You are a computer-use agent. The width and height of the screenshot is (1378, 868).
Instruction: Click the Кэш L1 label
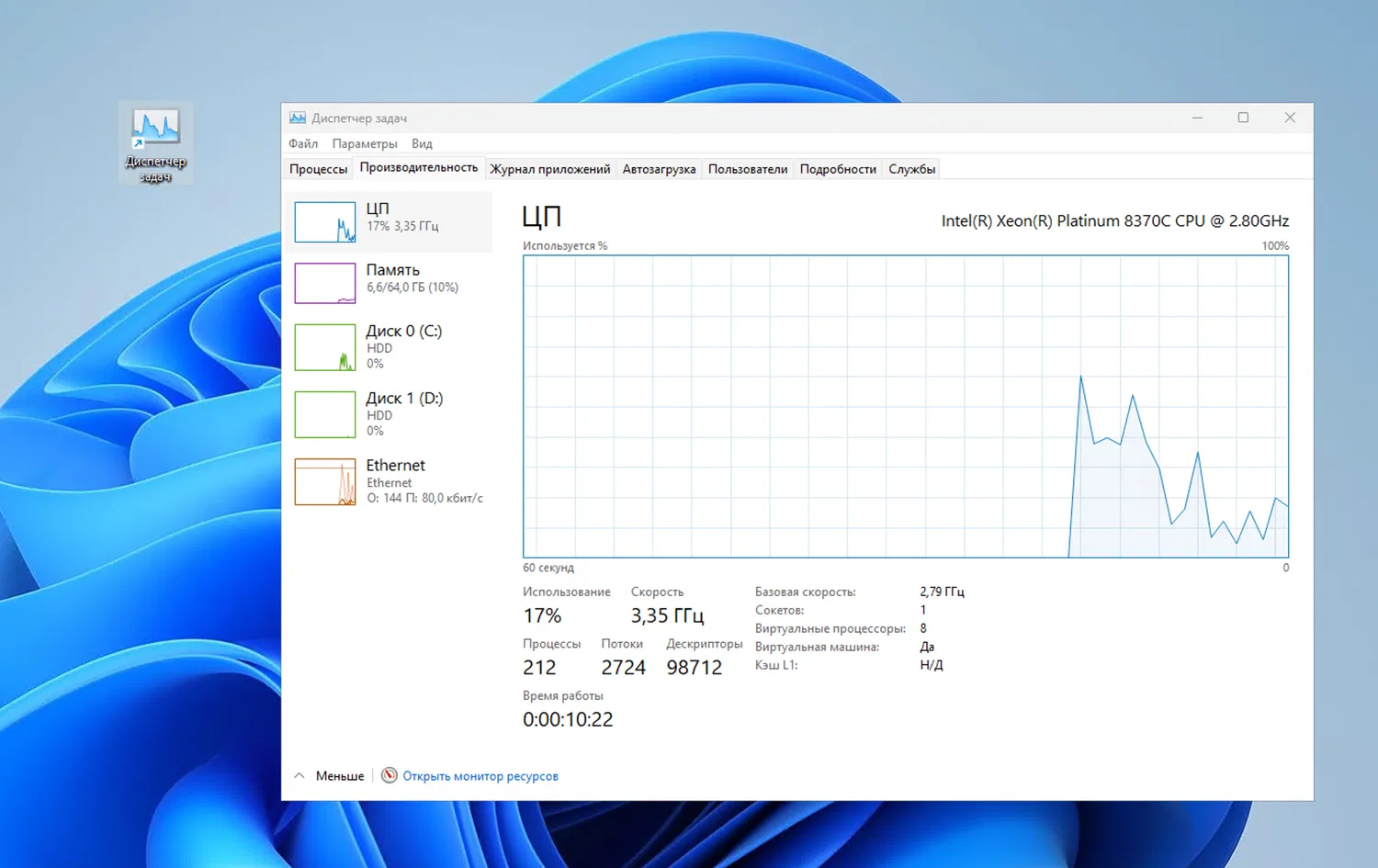(776, 665)
